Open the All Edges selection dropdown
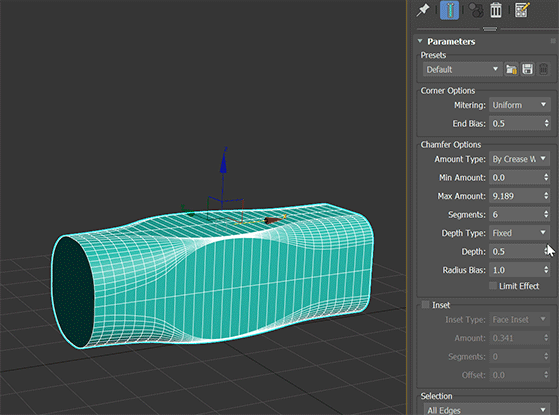The image size is (559, 415). pyautogui.click(x=486, y=410)
